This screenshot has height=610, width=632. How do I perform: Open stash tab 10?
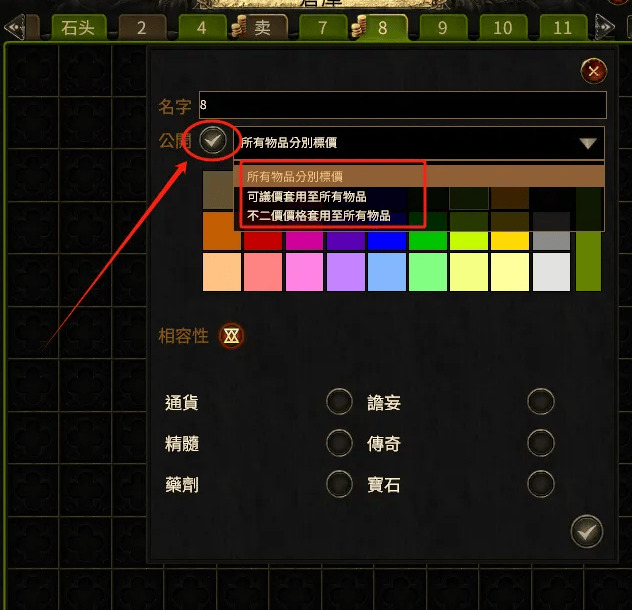coord(503,27)
